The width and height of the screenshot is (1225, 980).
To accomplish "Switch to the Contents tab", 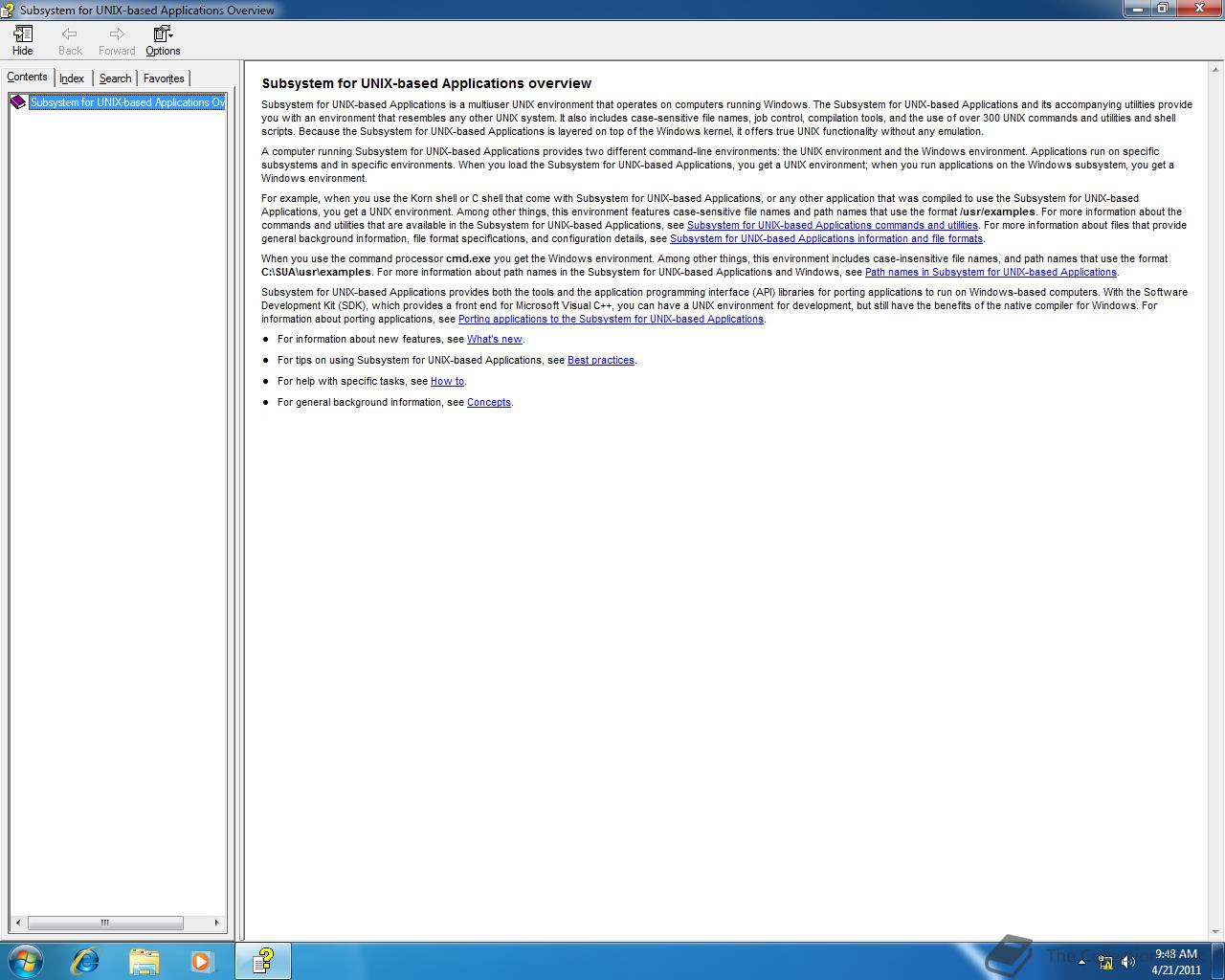I will click(27, 77).
